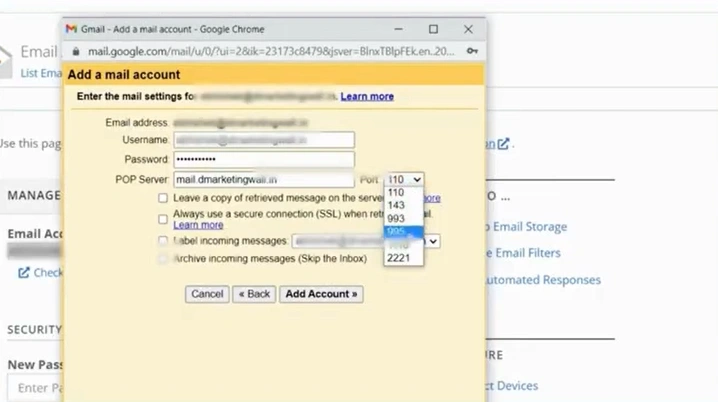Image resolution: width=718 pixels, height=402 pixels.
Task: Click the New Password field in background page
Action: click(x=35, y=388)
